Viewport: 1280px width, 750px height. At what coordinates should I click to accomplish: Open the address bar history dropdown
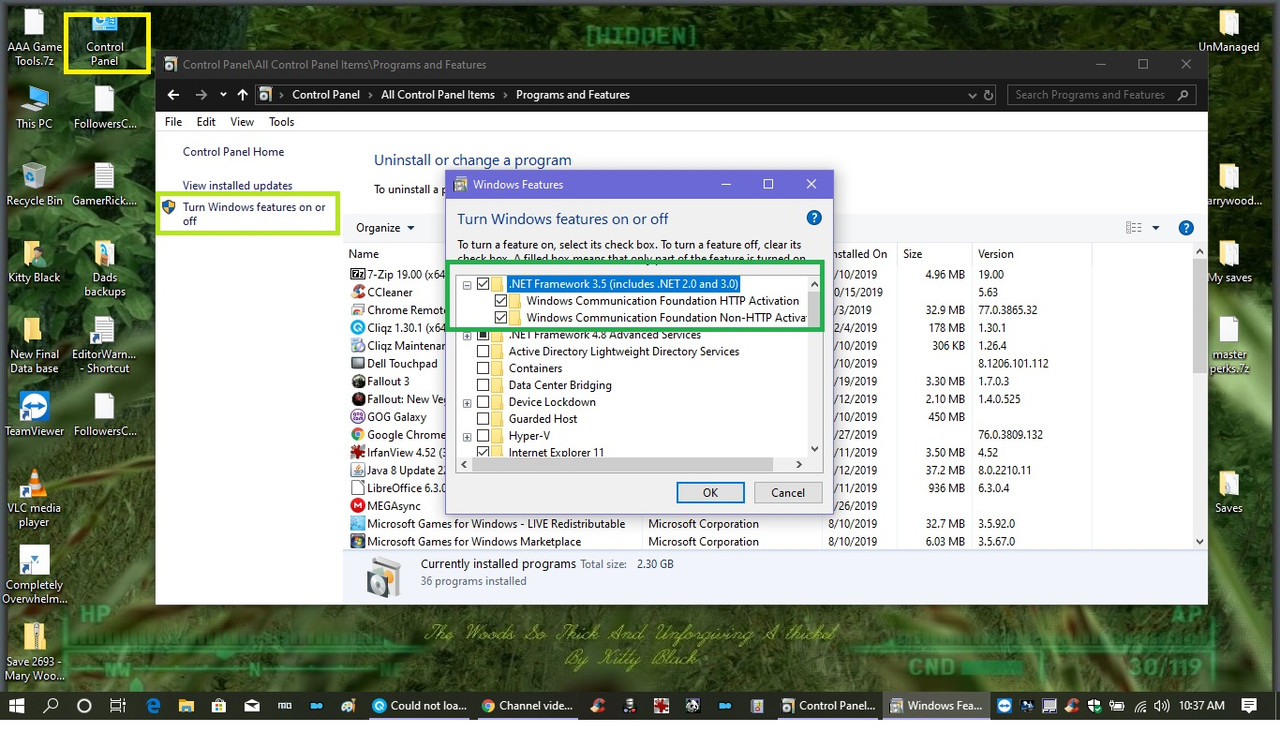coord(972,95)
